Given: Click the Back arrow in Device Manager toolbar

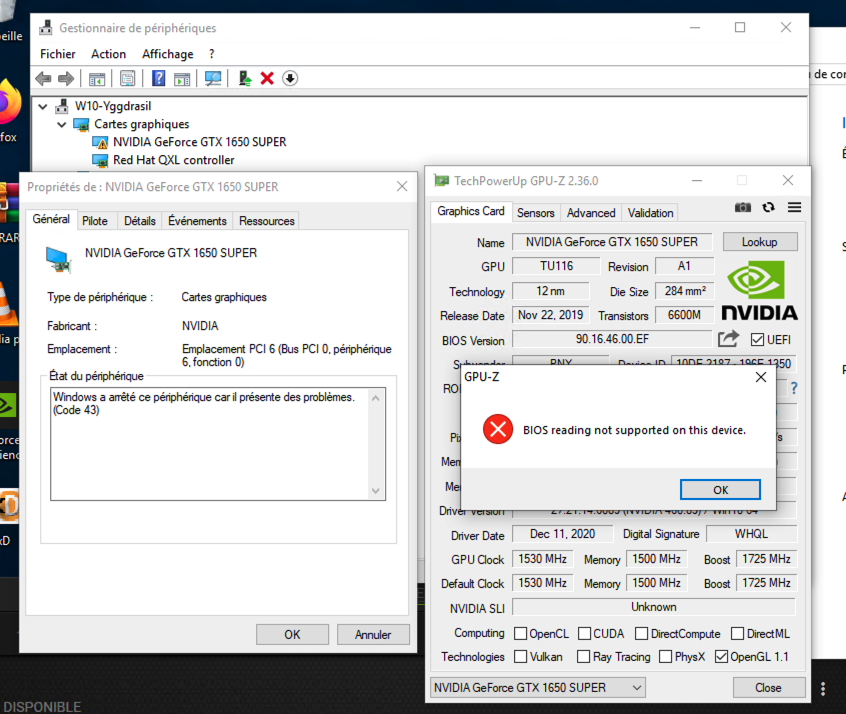Looking at the screenshot, I should tap(43, 79).
